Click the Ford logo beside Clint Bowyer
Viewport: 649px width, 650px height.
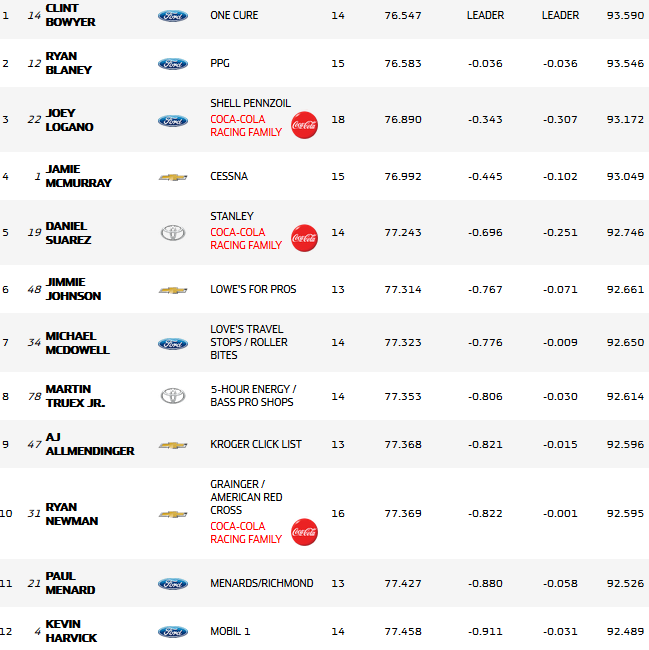pos(172,16)
